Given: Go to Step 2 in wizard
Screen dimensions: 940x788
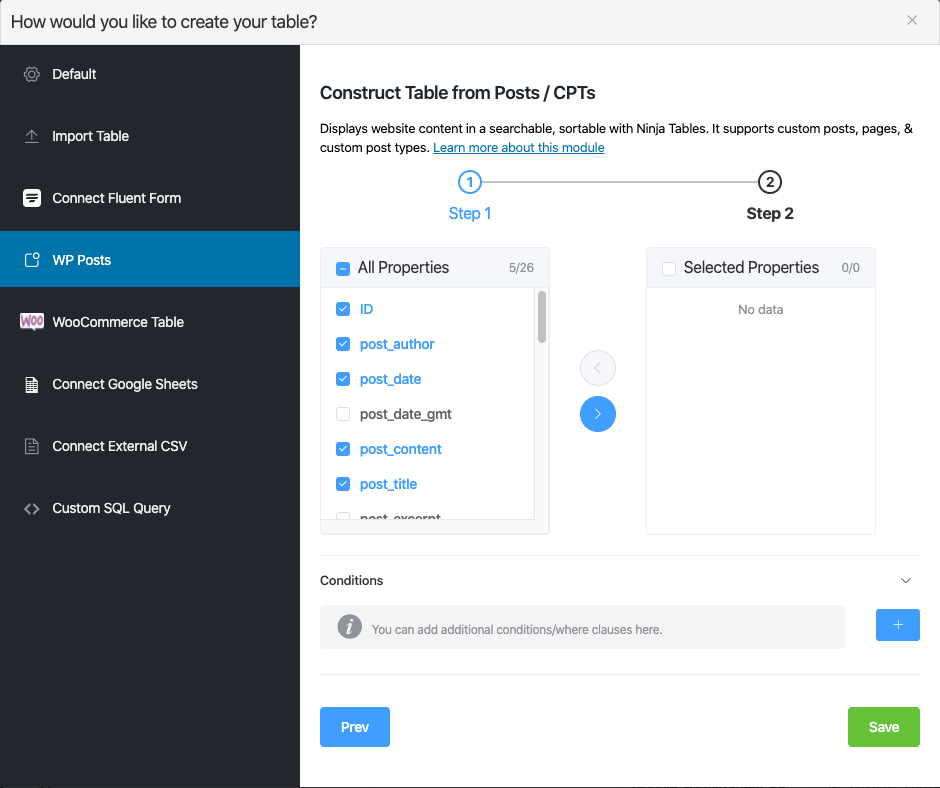Looking at the screenshot, I should 769,182.
